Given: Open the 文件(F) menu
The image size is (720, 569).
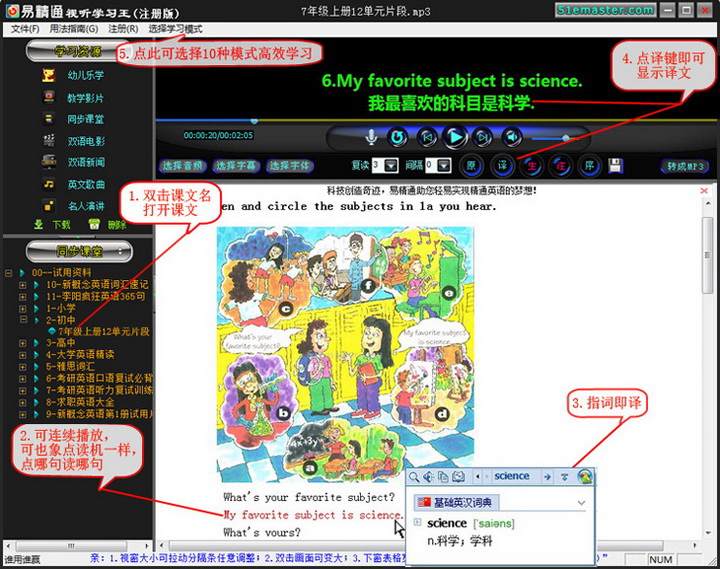Looking at the screenshot, I should pos(25,29).
